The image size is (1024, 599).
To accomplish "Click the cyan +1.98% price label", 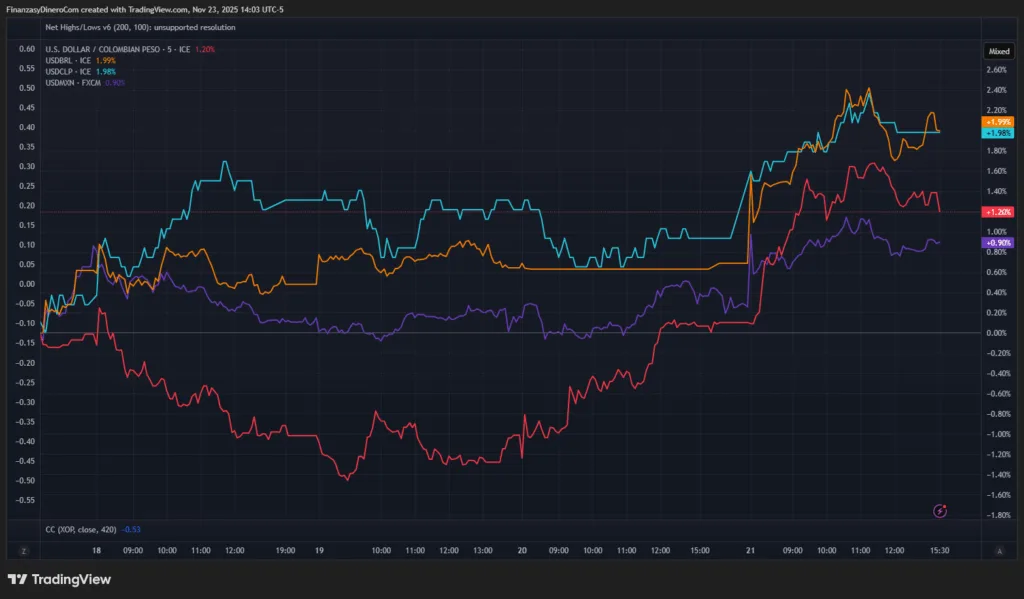I will tap(998, 133).
